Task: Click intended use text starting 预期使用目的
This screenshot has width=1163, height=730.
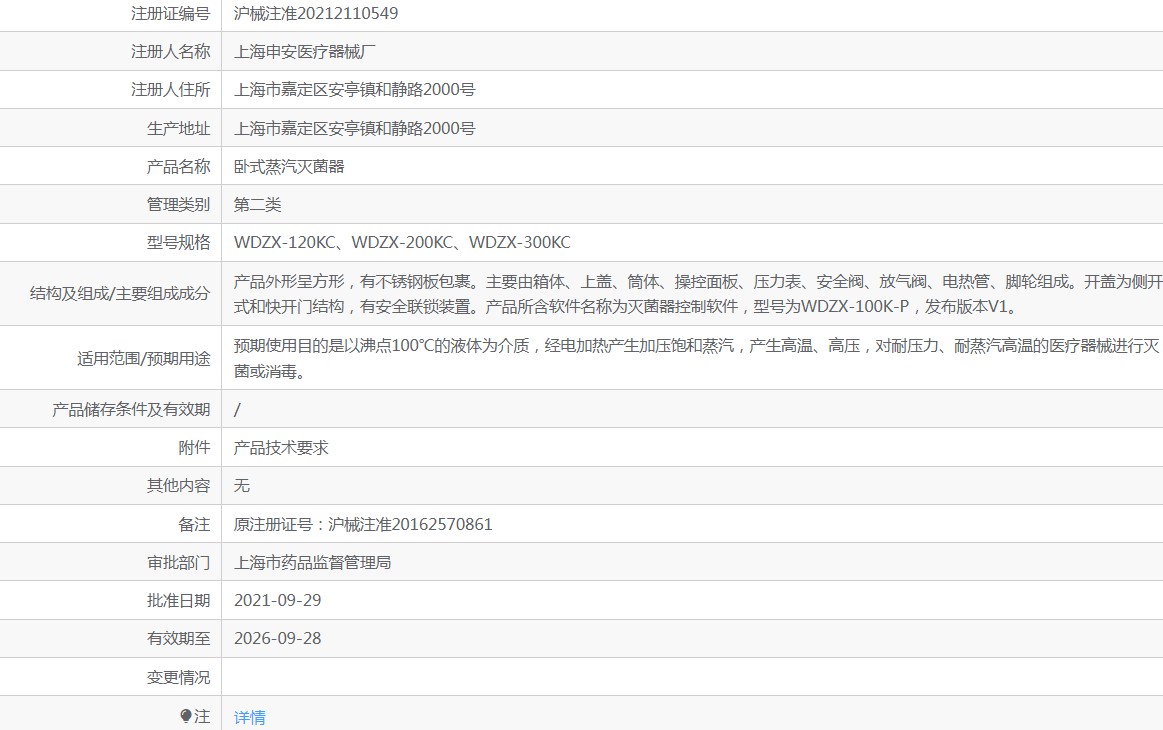Action: coord(696,358)
